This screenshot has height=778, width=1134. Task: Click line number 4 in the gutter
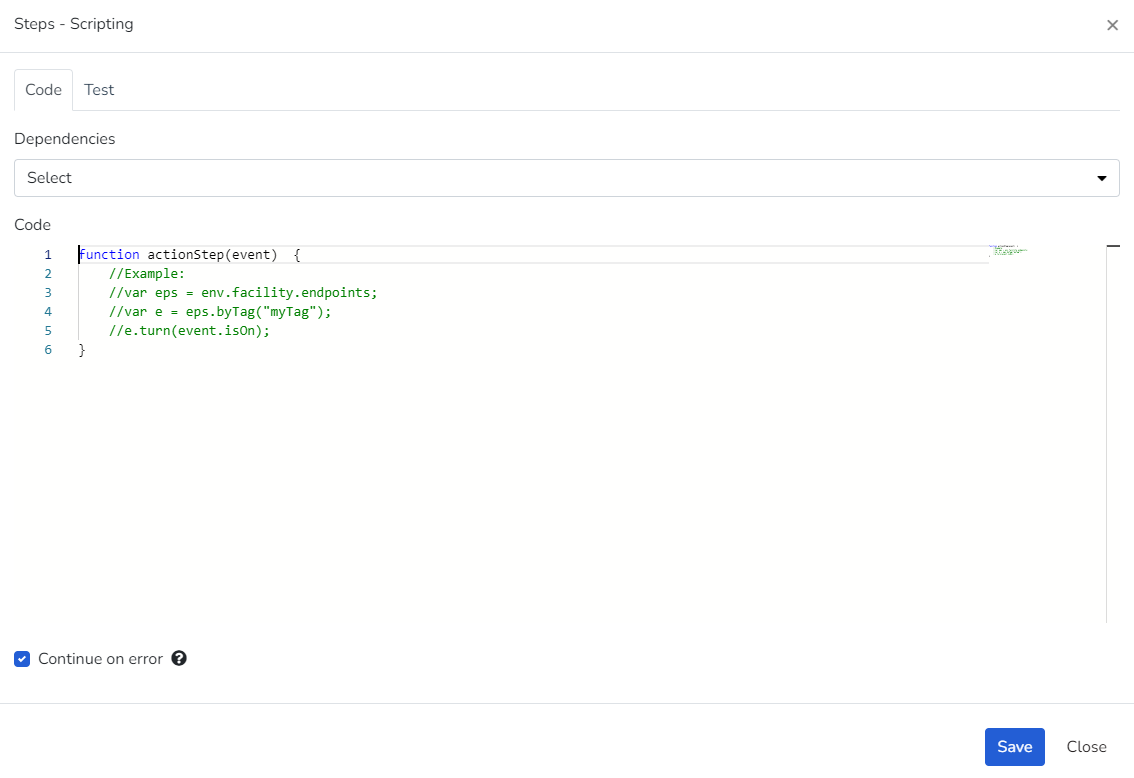point(48,312)
